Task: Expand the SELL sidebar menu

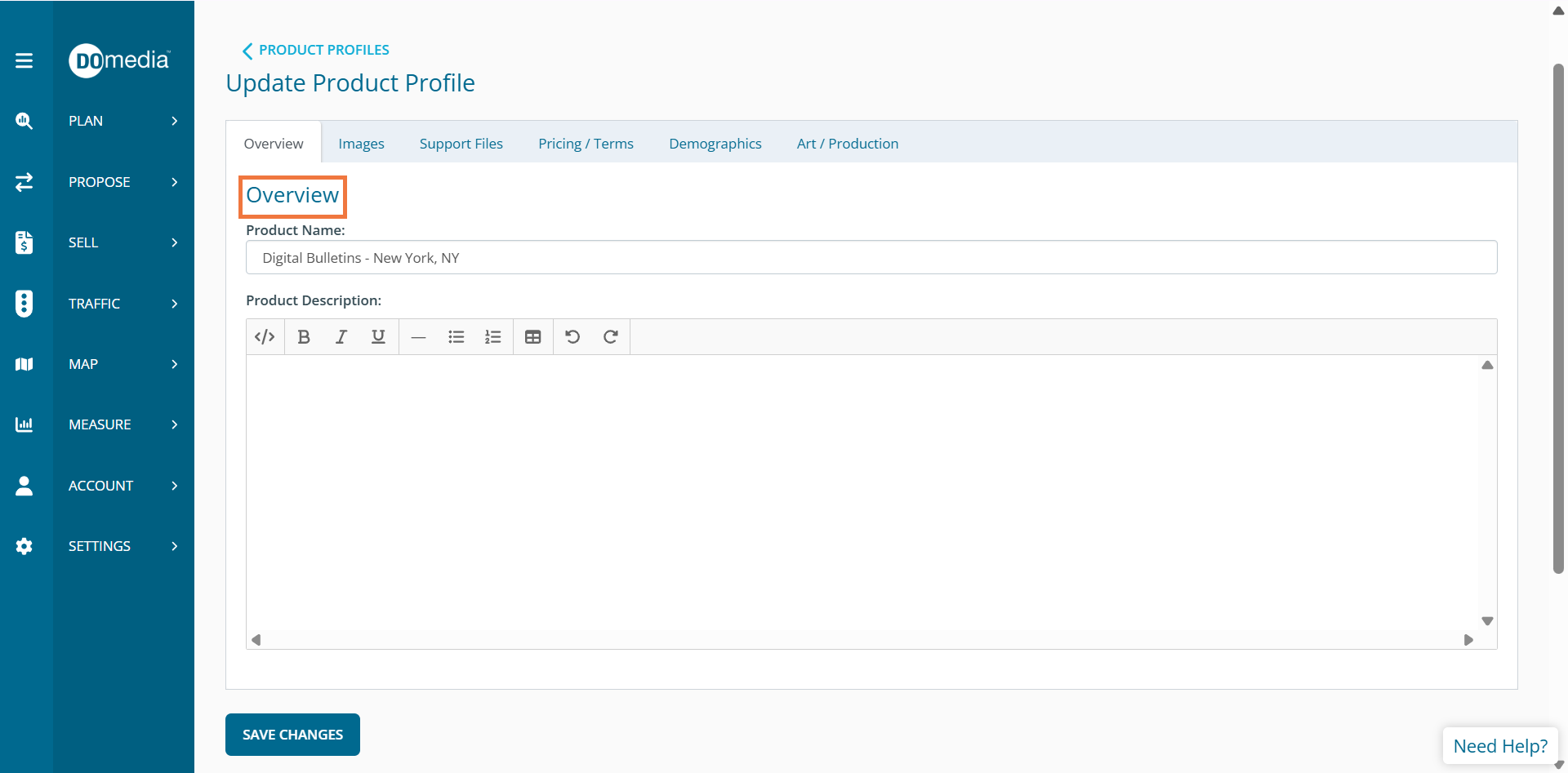Action: (x=122, y=242)
